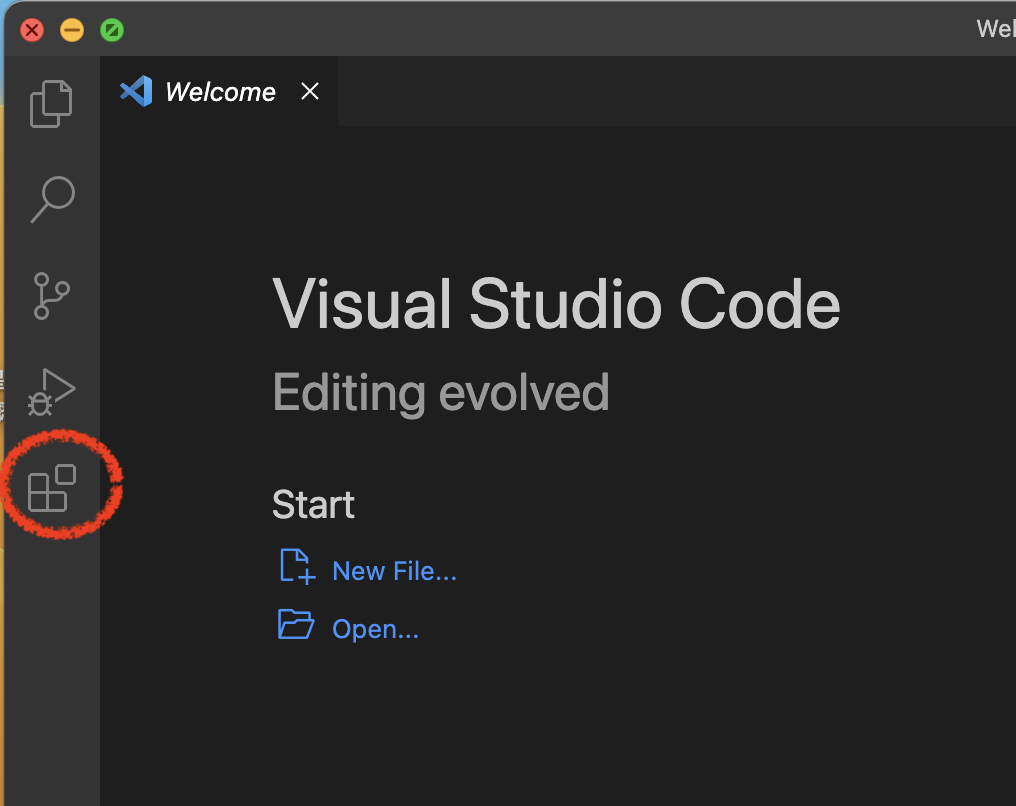Minimize window using the yellow button
This screenshot has width=1016, height=806.
point(72,29)
